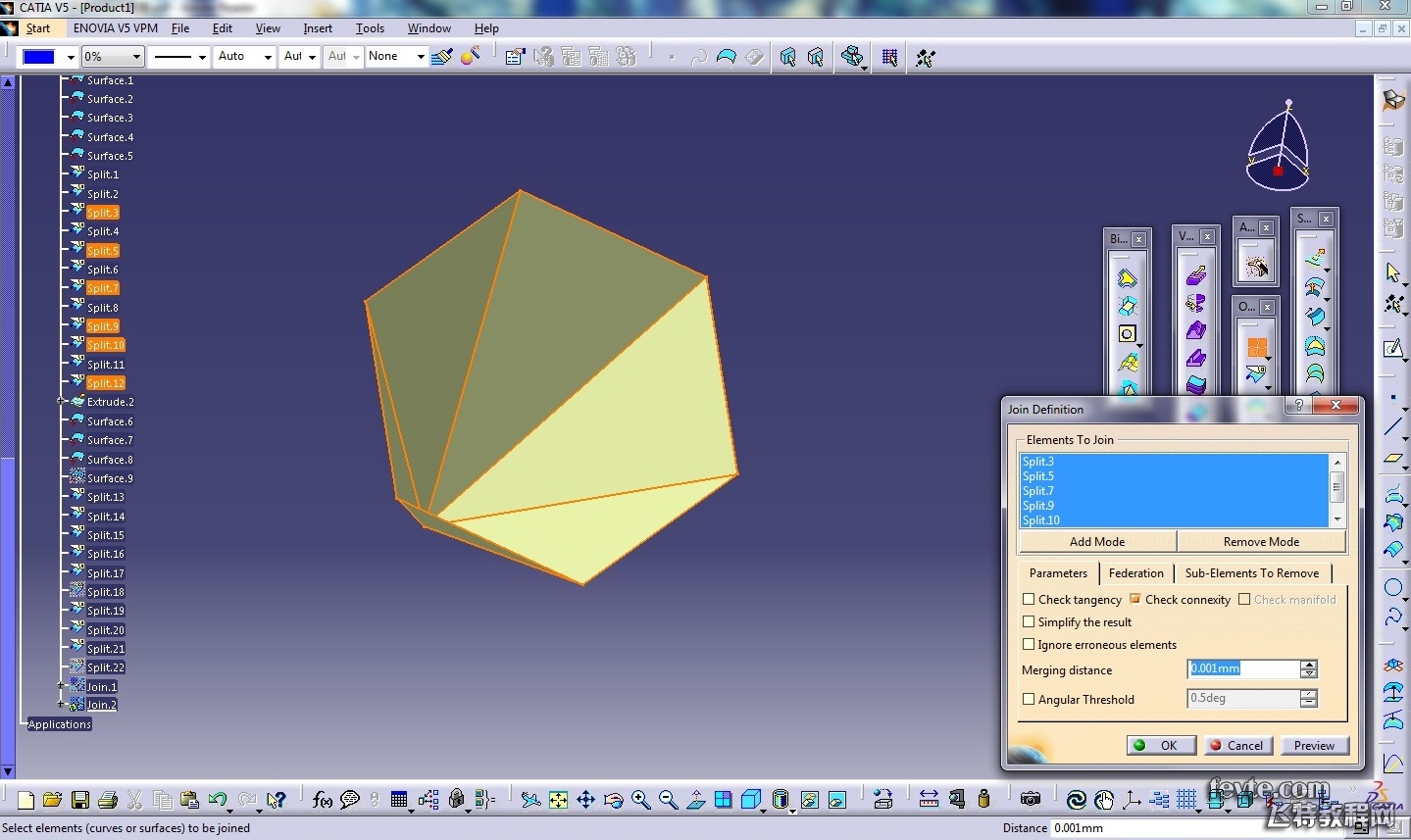Image resolution: width=1411 pixels, height=840 pixels.
Task: Expand the Join.2 tree node
Action: pyautogui.click(x=61, y=704)
